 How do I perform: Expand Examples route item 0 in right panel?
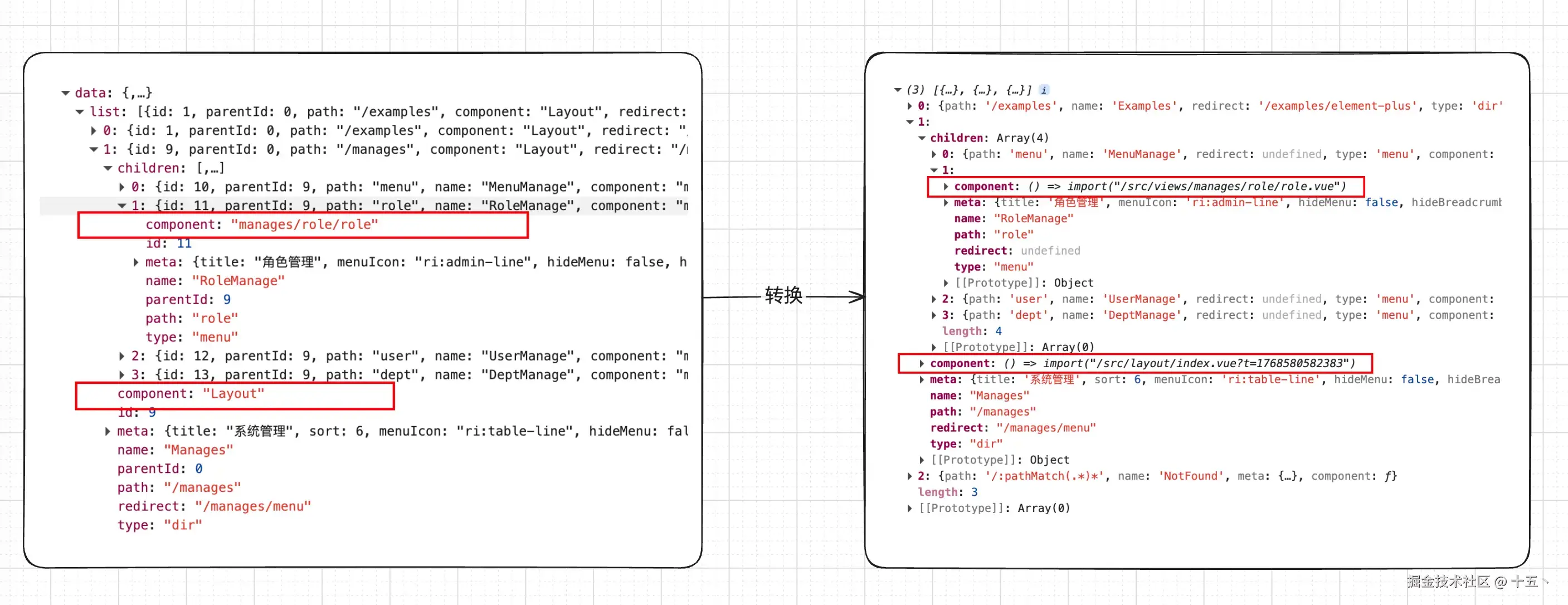909,106
